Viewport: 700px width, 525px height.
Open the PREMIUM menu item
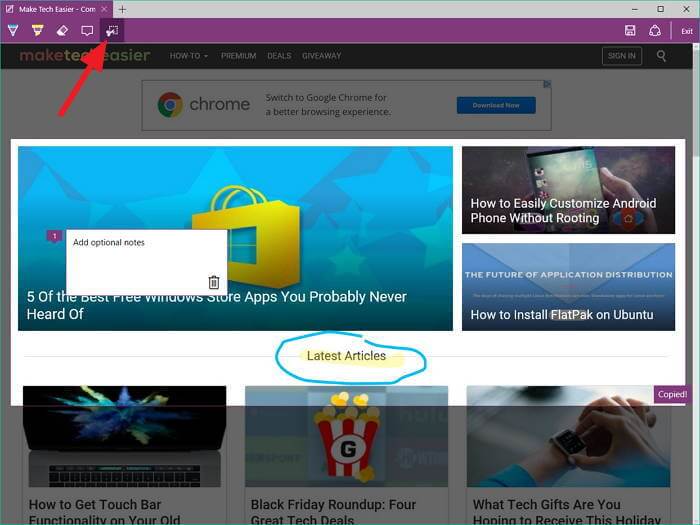238,56
